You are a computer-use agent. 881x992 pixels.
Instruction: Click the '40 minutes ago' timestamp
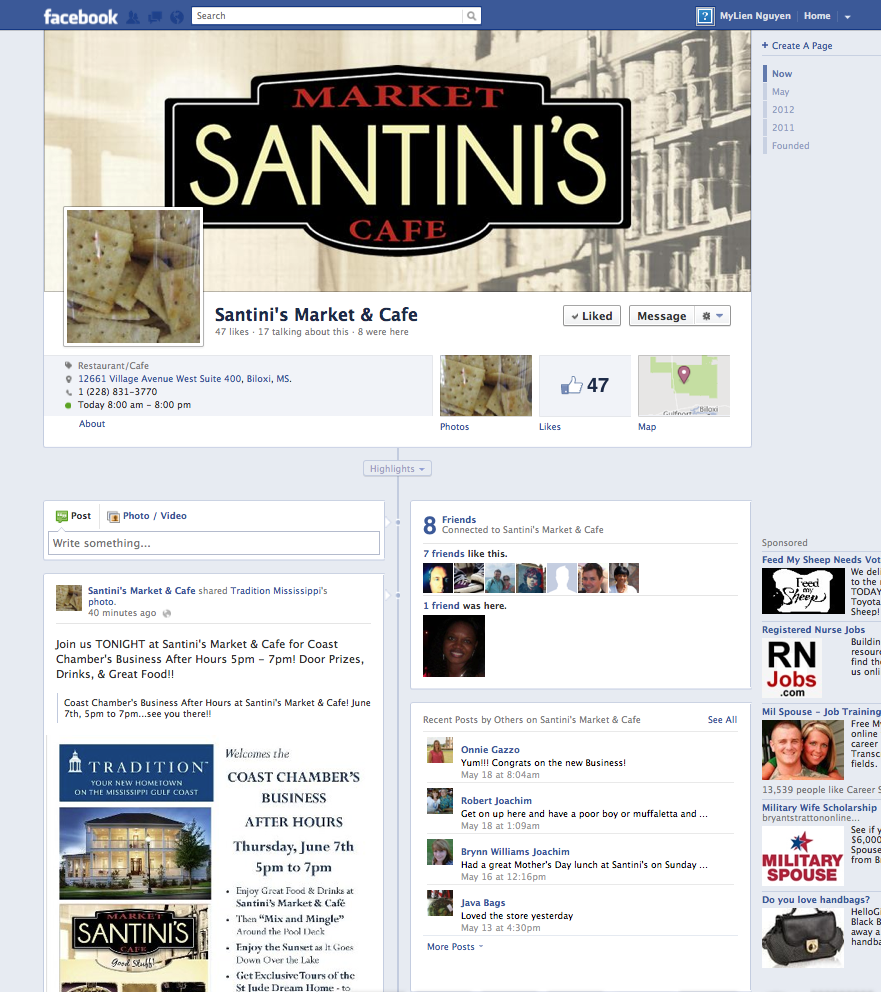click(x=122, y=612)
